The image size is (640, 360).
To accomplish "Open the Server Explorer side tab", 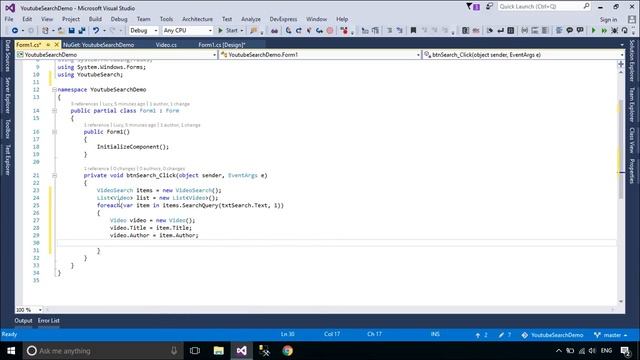I will pos(7,96).
